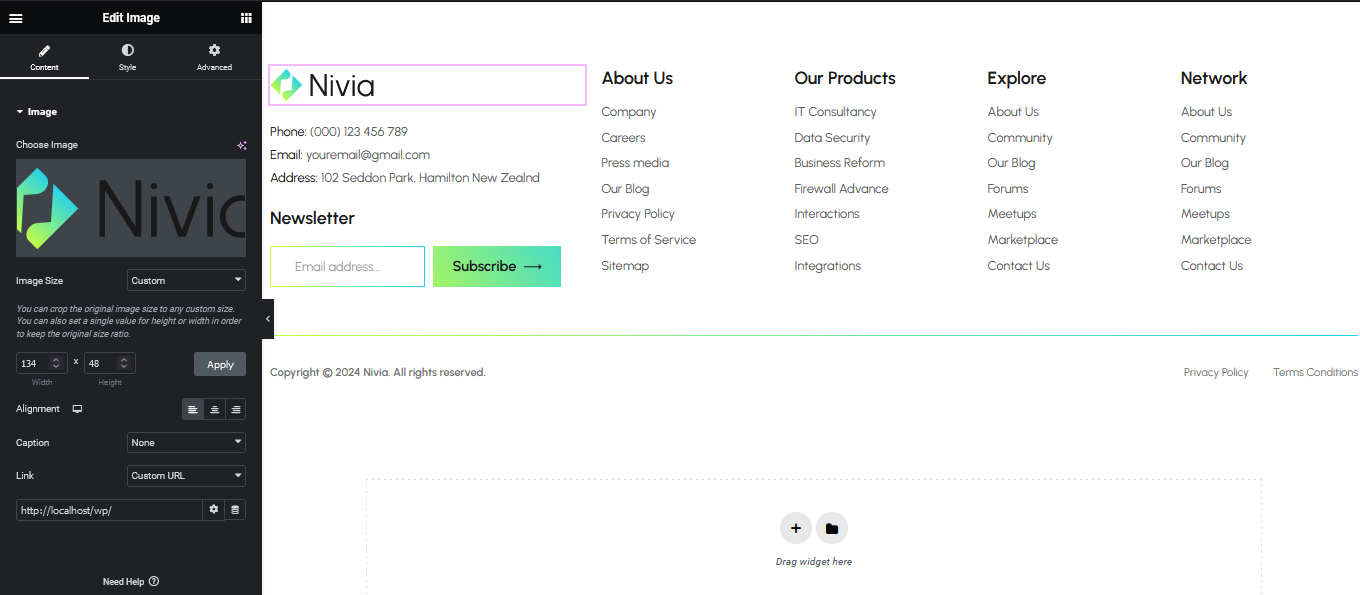
Task: Click the responsive device icon beside Alignment
Action: (x=77, y=409)
